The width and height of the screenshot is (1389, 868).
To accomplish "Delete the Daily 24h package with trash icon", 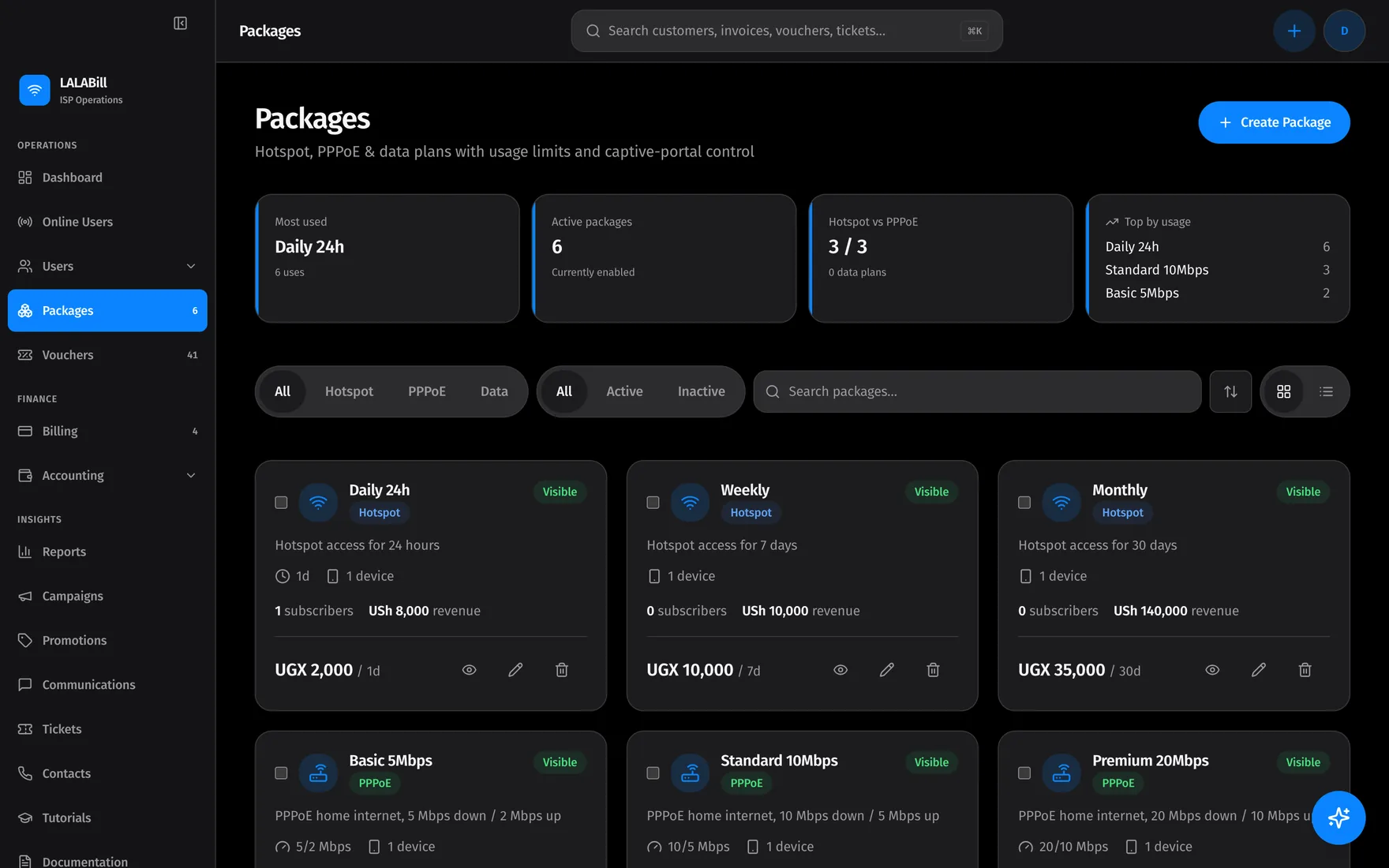I will [x=562, y=670].
